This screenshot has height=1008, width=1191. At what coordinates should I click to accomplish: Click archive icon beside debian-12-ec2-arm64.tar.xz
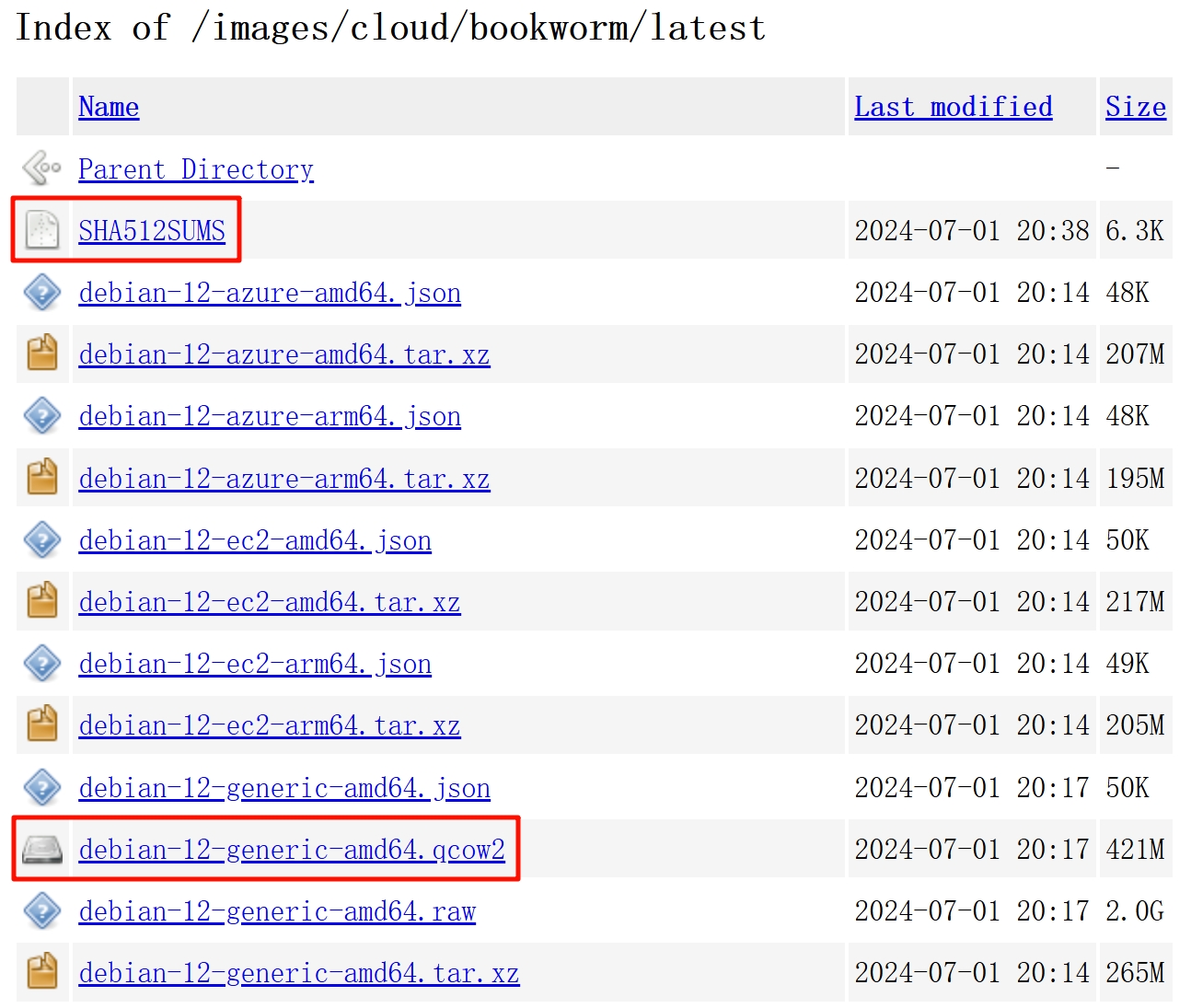pos(42,724)
